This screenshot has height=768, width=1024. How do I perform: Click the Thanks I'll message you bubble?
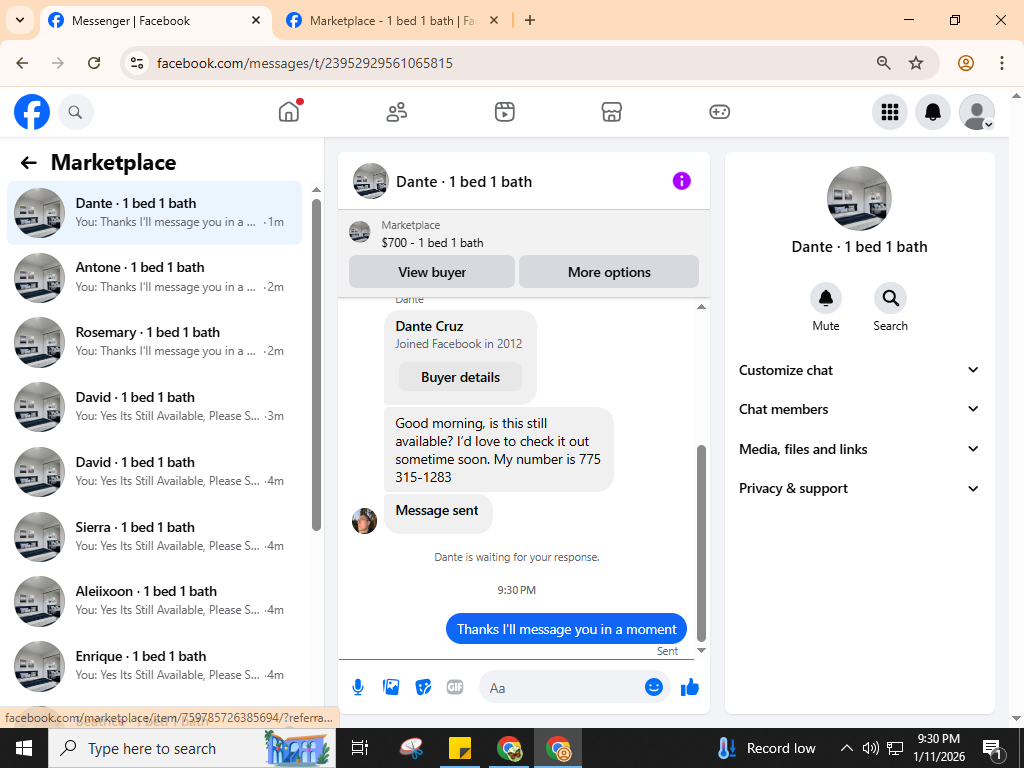click(x=566, y=629)
